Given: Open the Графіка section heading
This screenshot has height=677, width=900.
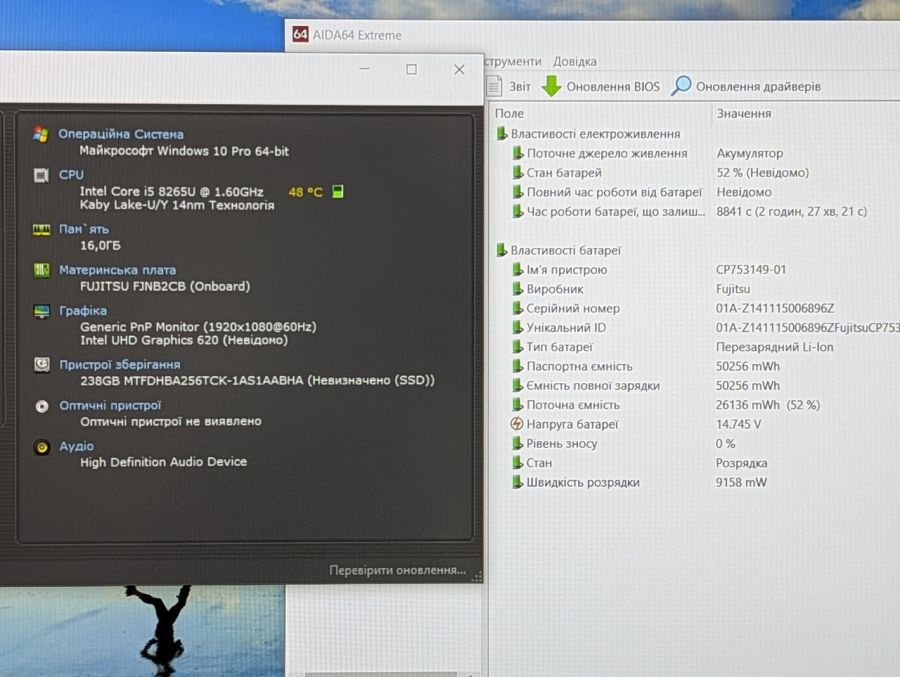Looking at the screenshot, I should pyautogui.click(x=83, y=311).
